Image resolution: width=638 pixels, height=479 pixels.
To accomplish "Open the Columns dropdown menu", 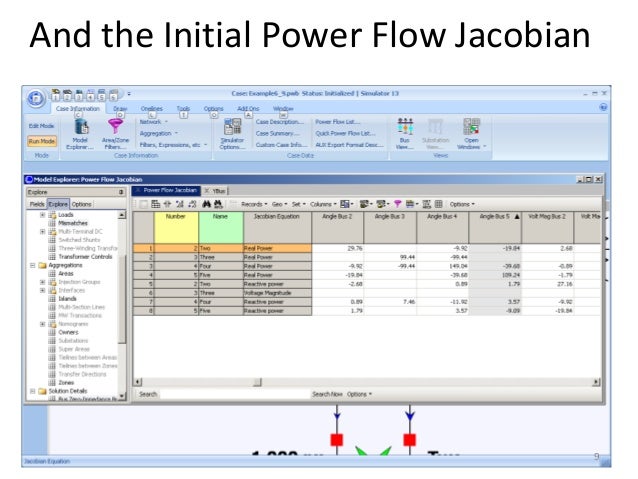I will coord(323,204).
